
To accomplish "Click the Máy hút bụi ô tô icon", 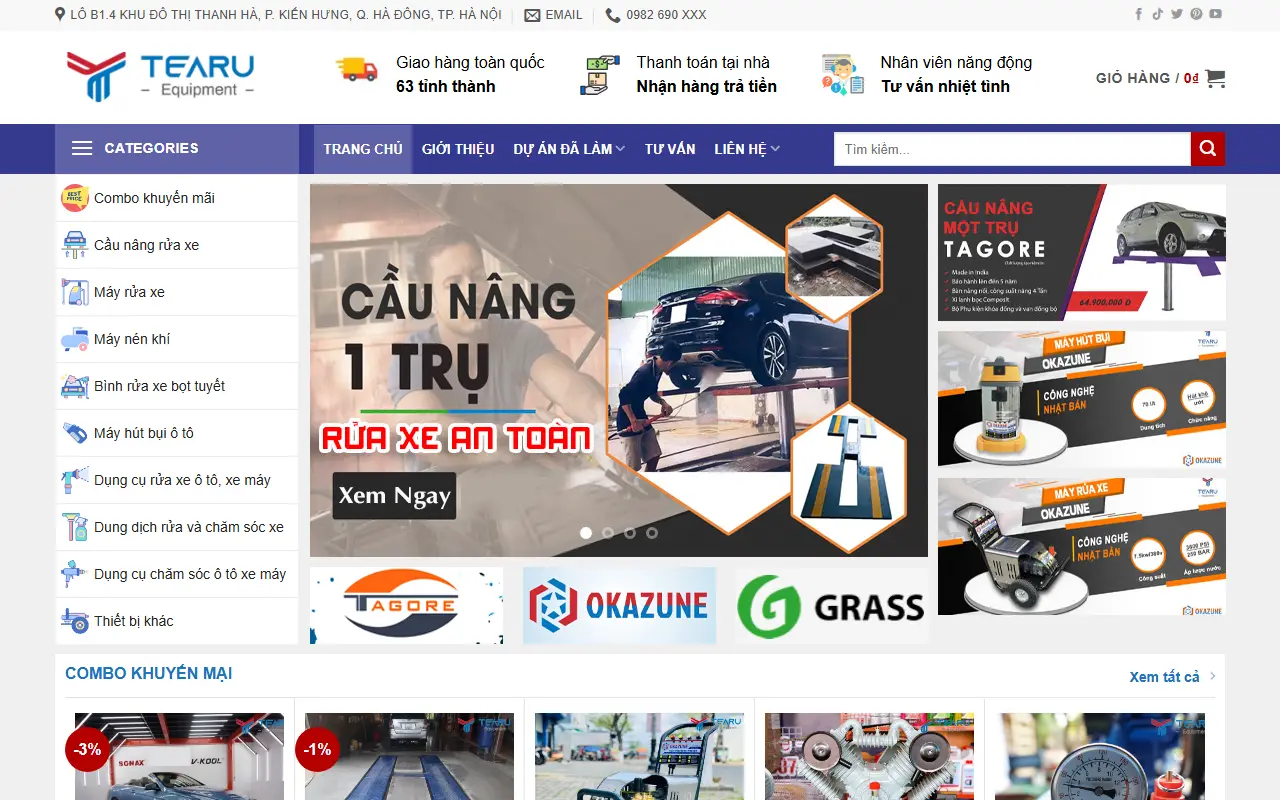I will click(75, 433).
